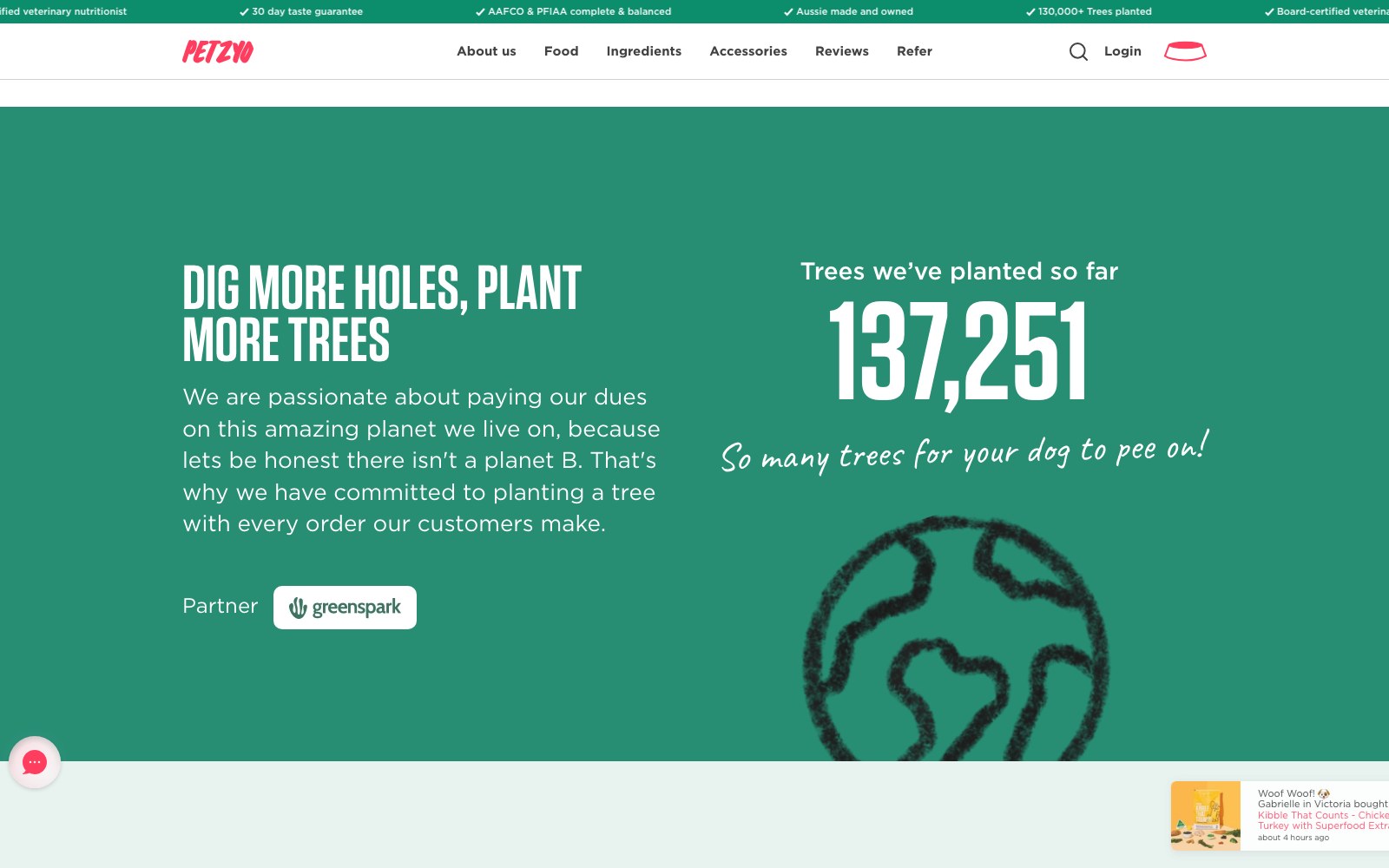Click Gabrielle in Victoria bought text

[x=1323, y=804]
